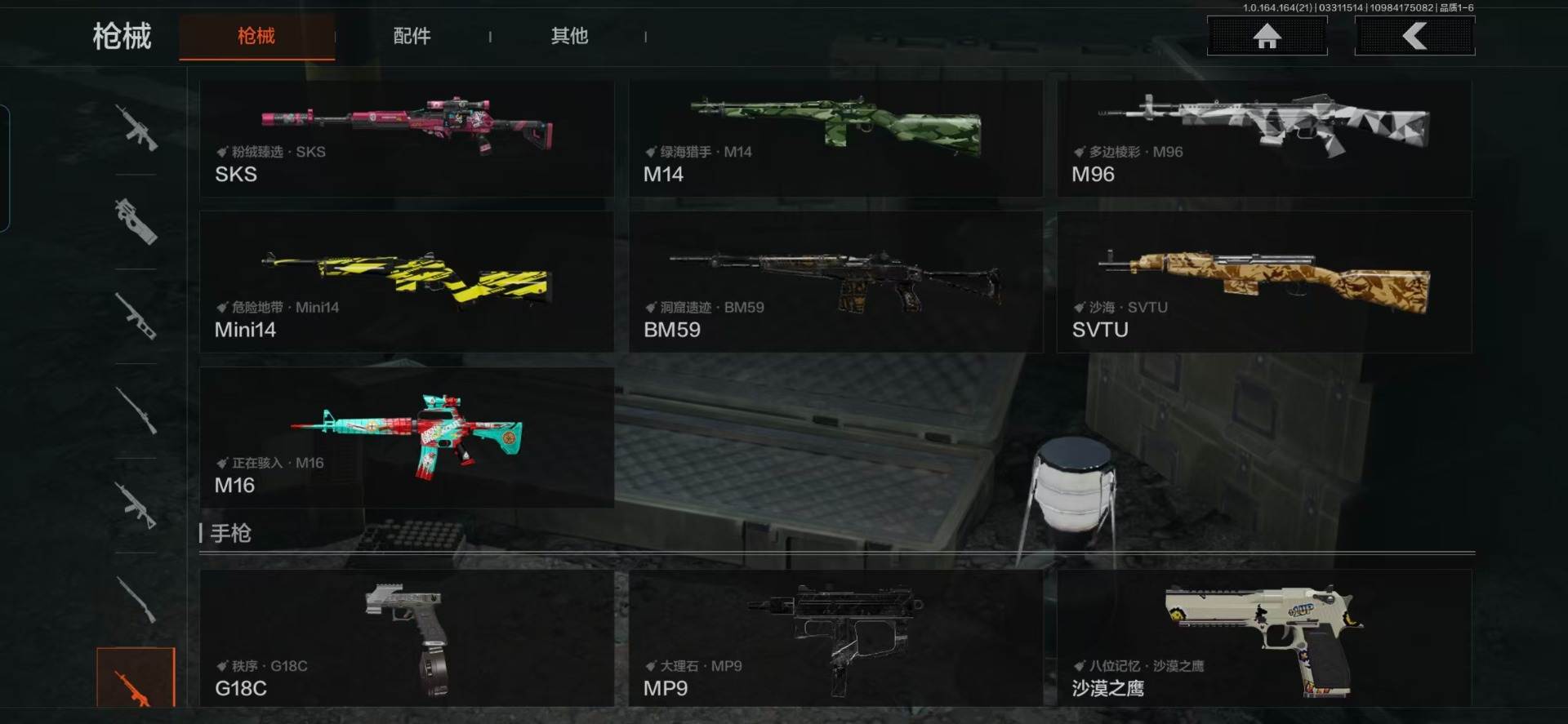Select assault rifle category in sidebar

136,128
